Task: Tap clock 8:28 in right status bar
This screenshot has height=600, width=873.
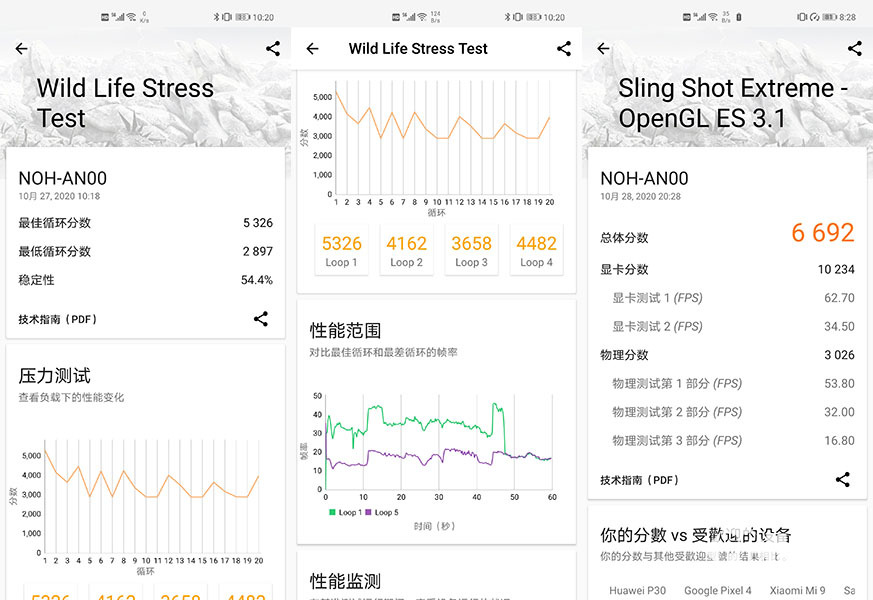Action: coord(847,17)
